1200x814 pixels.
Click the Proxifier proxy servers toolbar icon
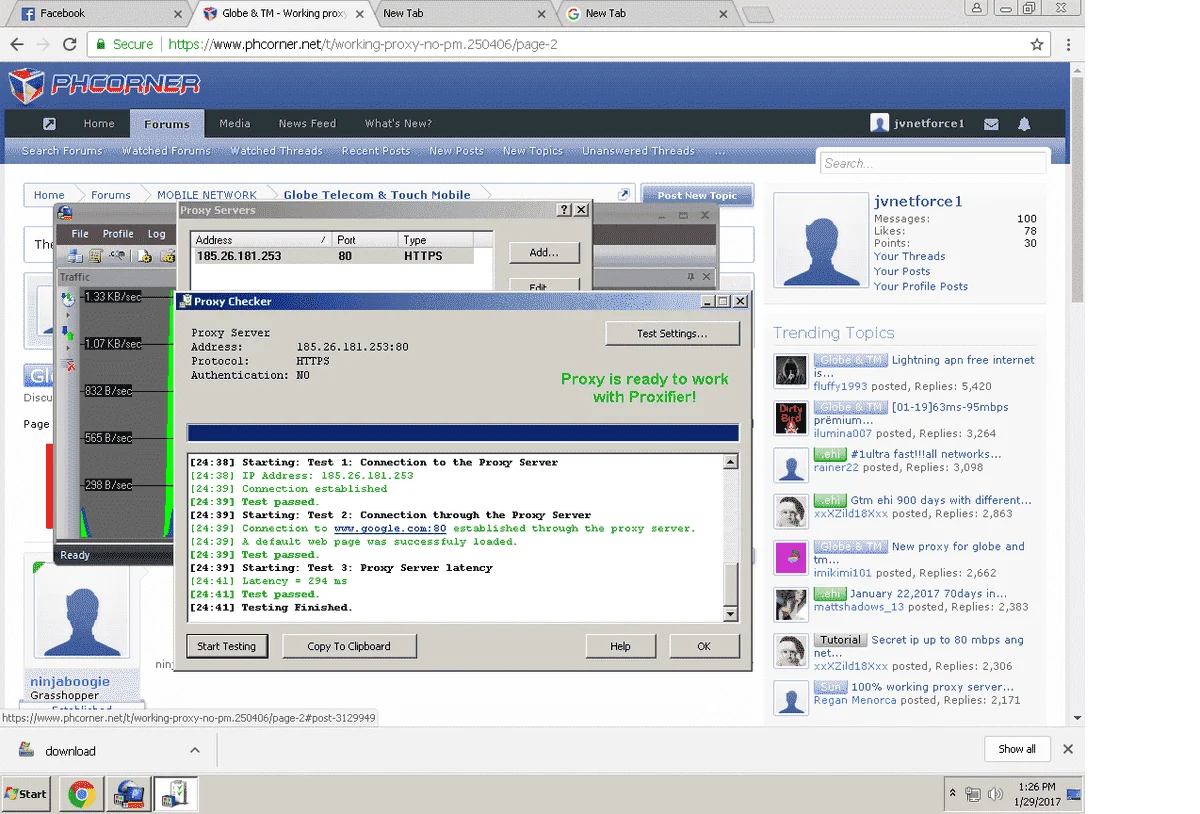[x=75, y=256]
